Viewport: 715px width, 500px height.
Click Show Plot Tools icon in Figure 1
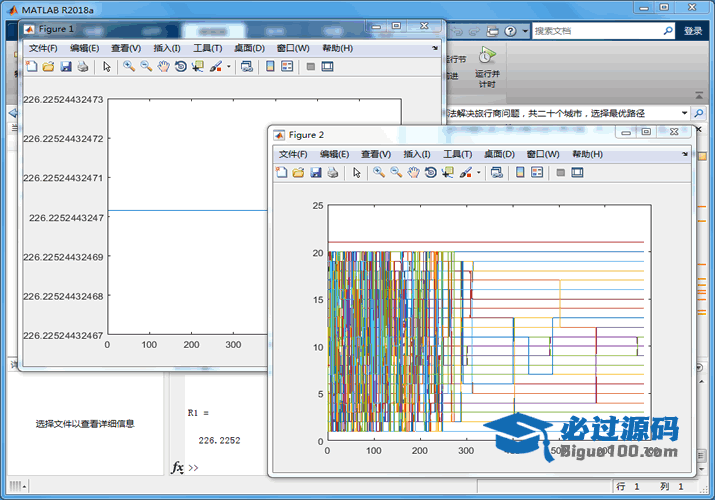click(x=327, y=67)
